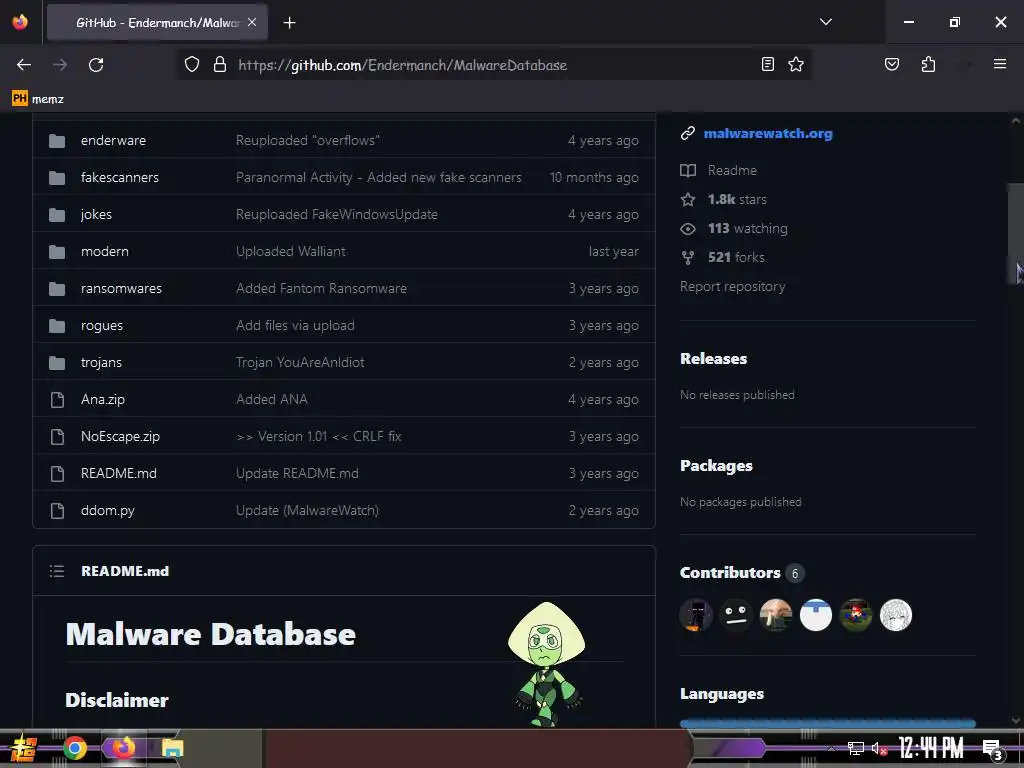Click Report repository link
Screen dimensions: 1024x768
(x=732, y=287)
